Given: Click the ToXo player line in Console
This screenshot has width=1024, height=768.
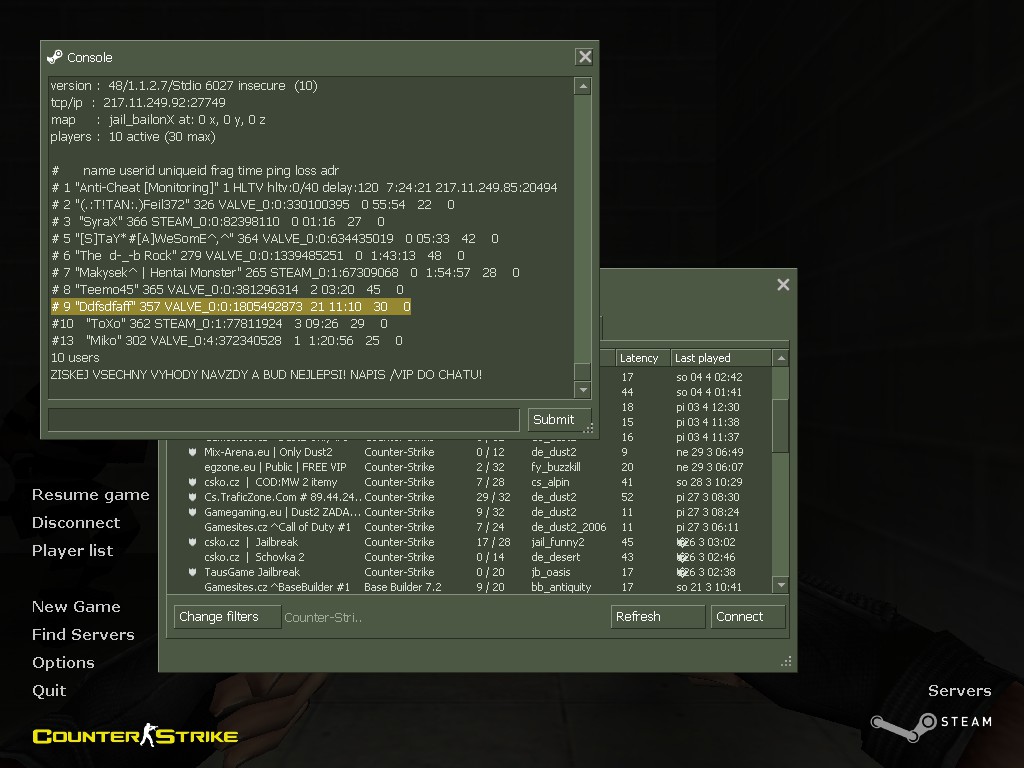Looking at the screenshot, I should (x=219, y=324).
